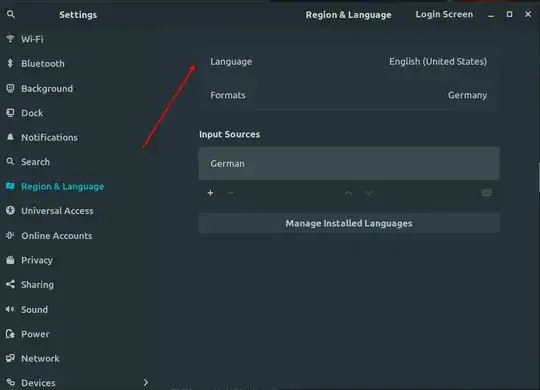Change Language from English (United States)
This screenshot has height=390, width=540.
[x=349, y=62]
